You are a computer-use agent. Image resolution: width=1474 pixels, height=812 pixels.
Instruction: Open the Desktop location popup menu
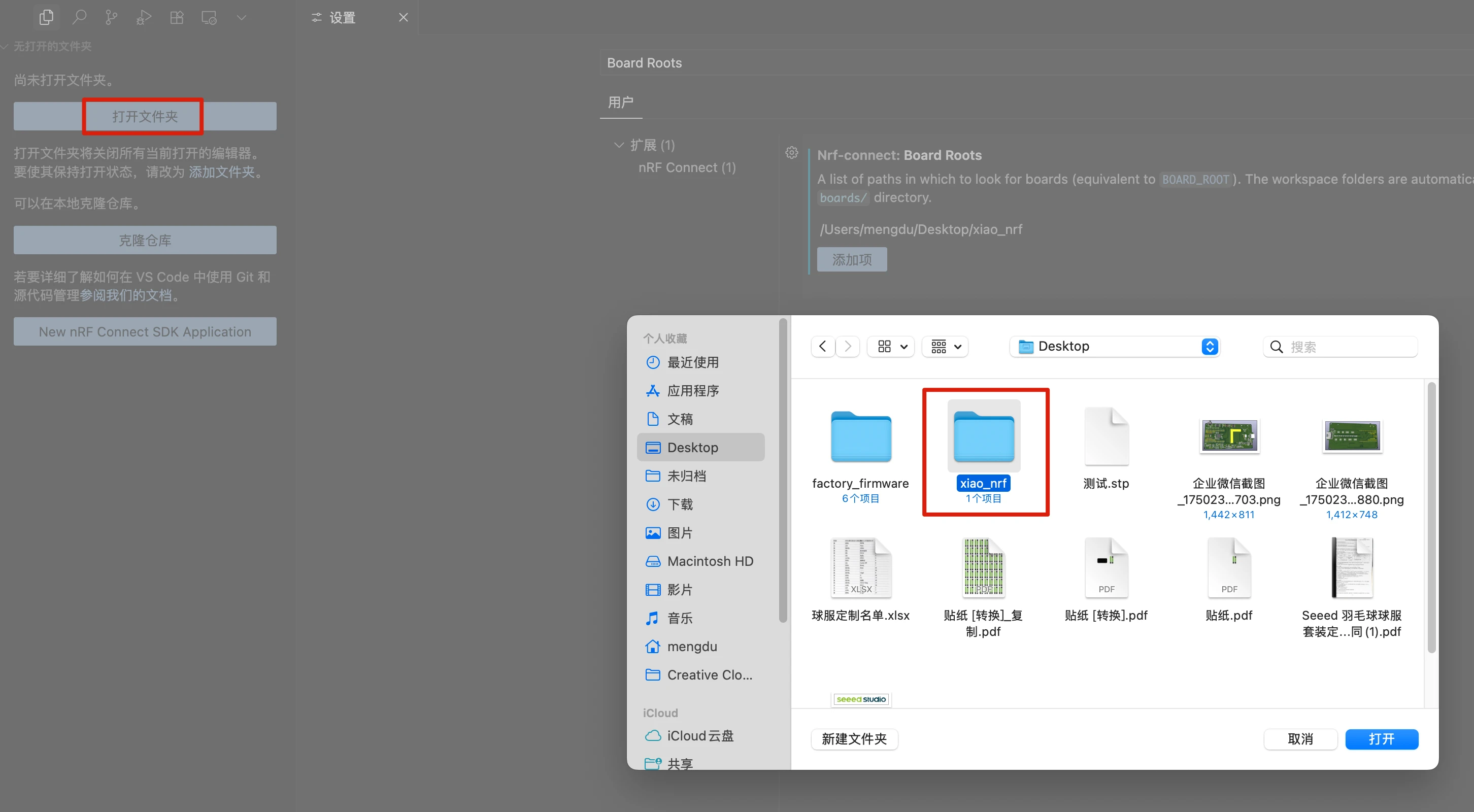(1114, 346)
